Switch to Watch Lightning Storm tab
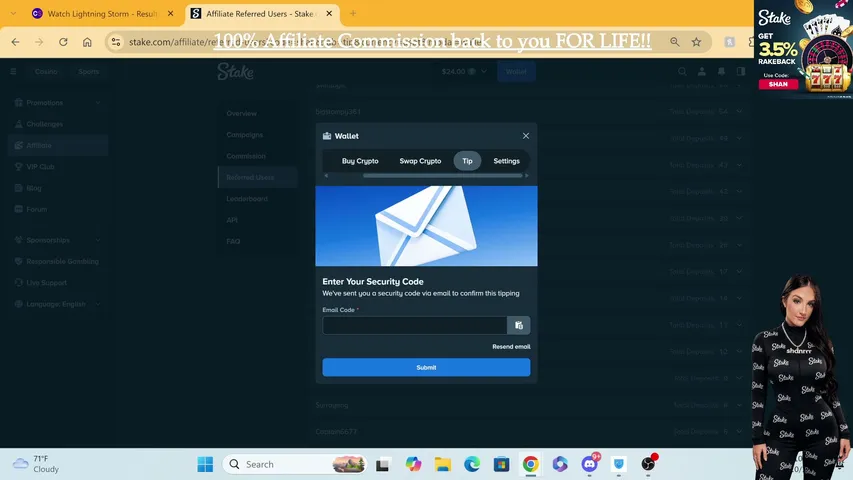 [102, 14]
